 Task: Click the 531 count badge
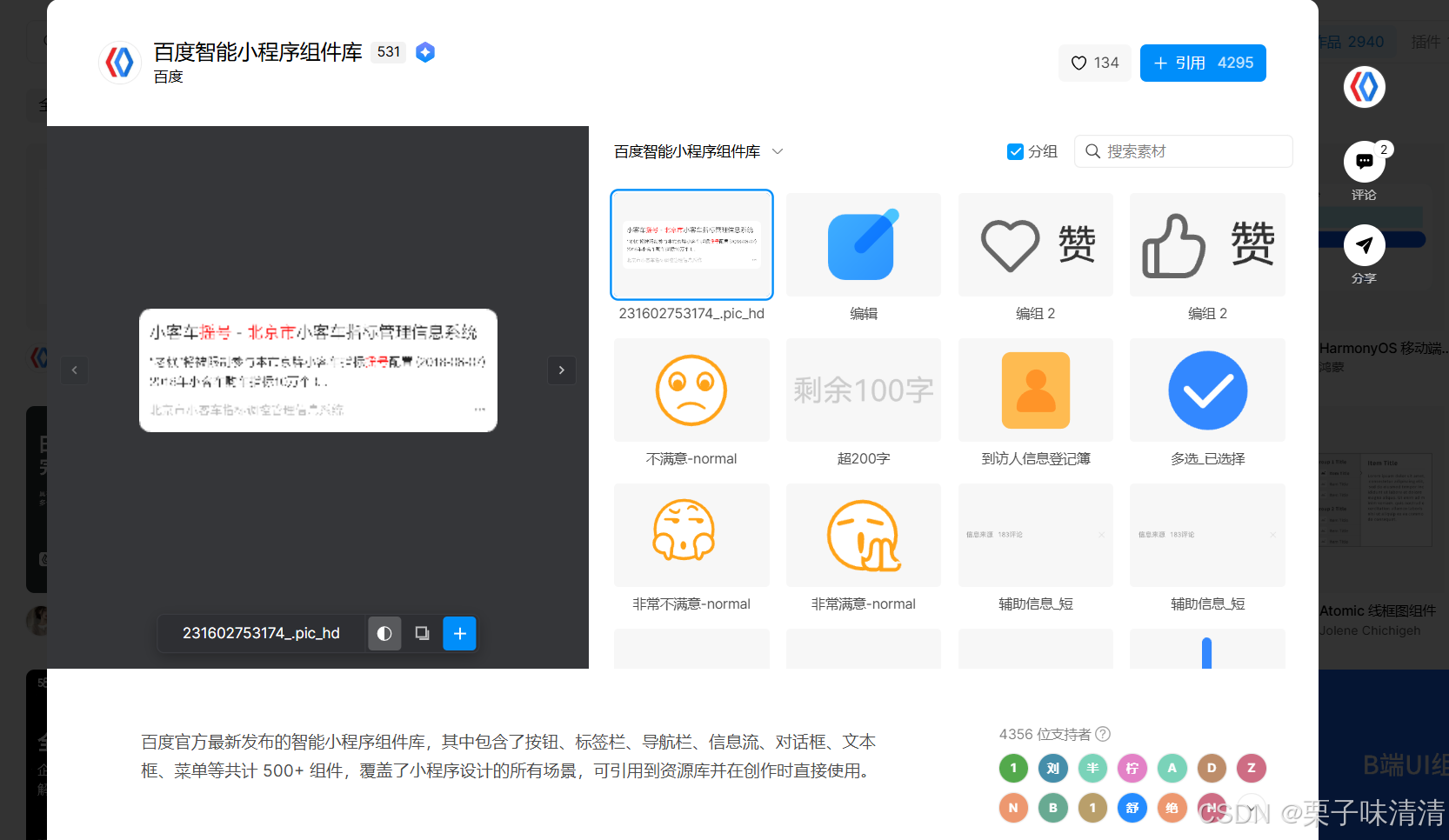coord(388,52)
